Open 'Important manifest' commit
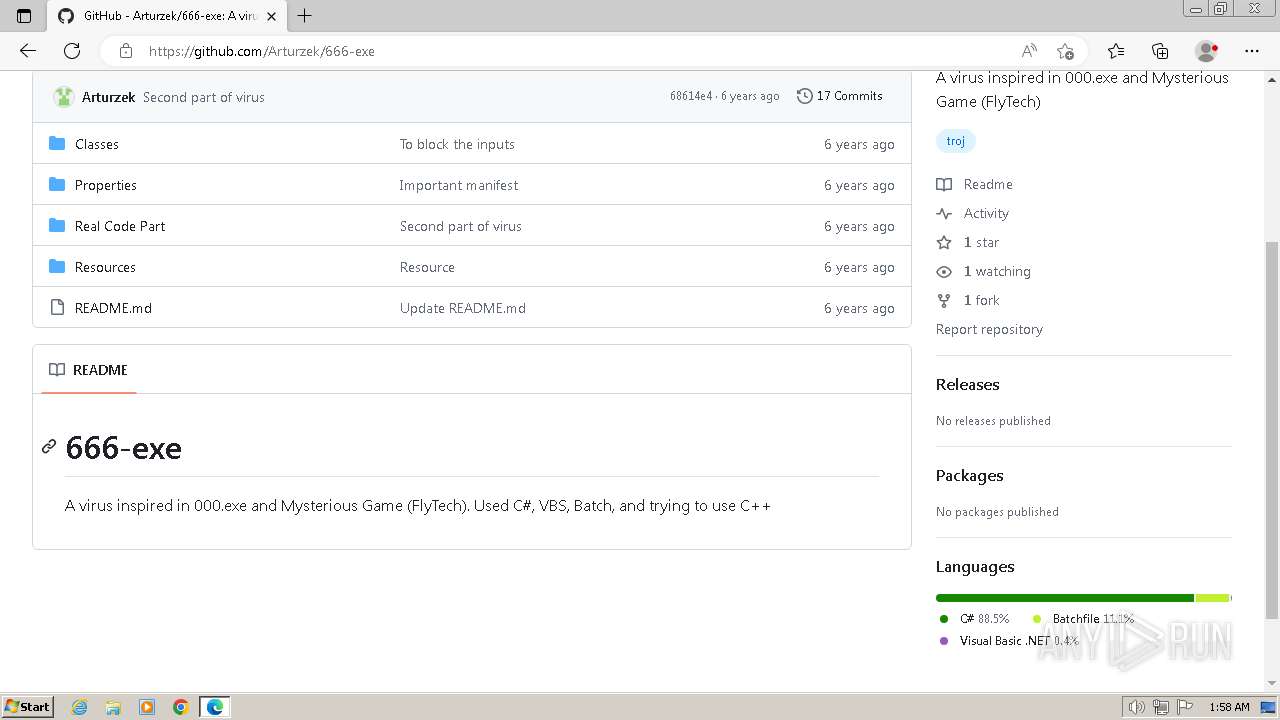The height and width of the screenshot is (720, 1280). [x=459, y=185]
